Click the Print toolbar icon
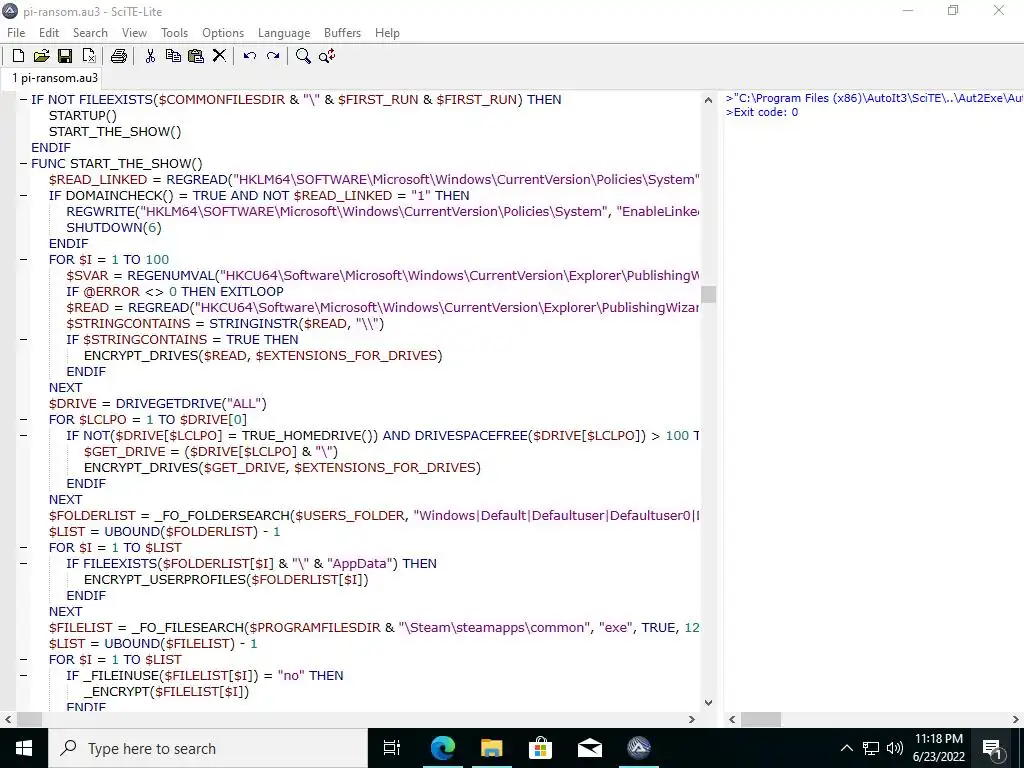Screen dimensions: 1024x768 [119, 56]
